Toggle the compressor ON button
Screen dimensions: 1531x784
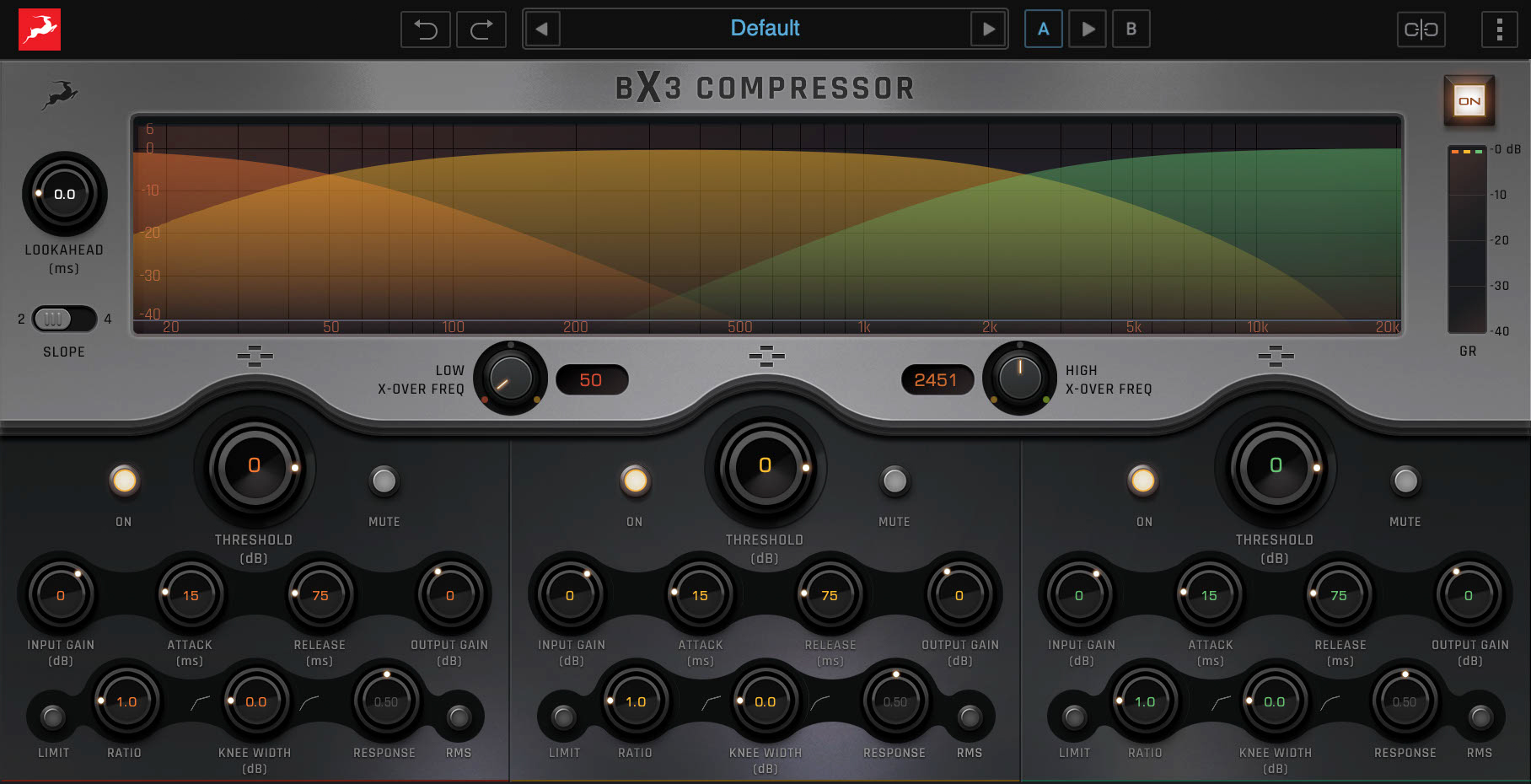click(1469, 99)
